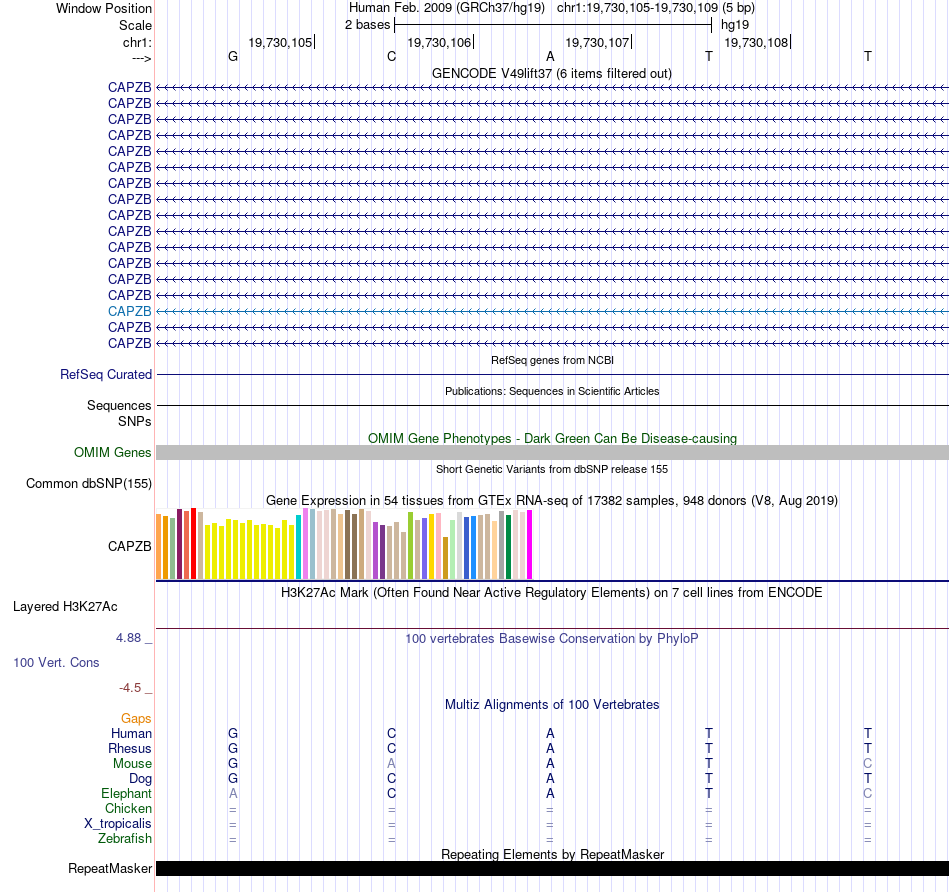This screenshot has width=950, height=892.
Task: Click the Mouse alignment row label
Action: click(132, 764)
